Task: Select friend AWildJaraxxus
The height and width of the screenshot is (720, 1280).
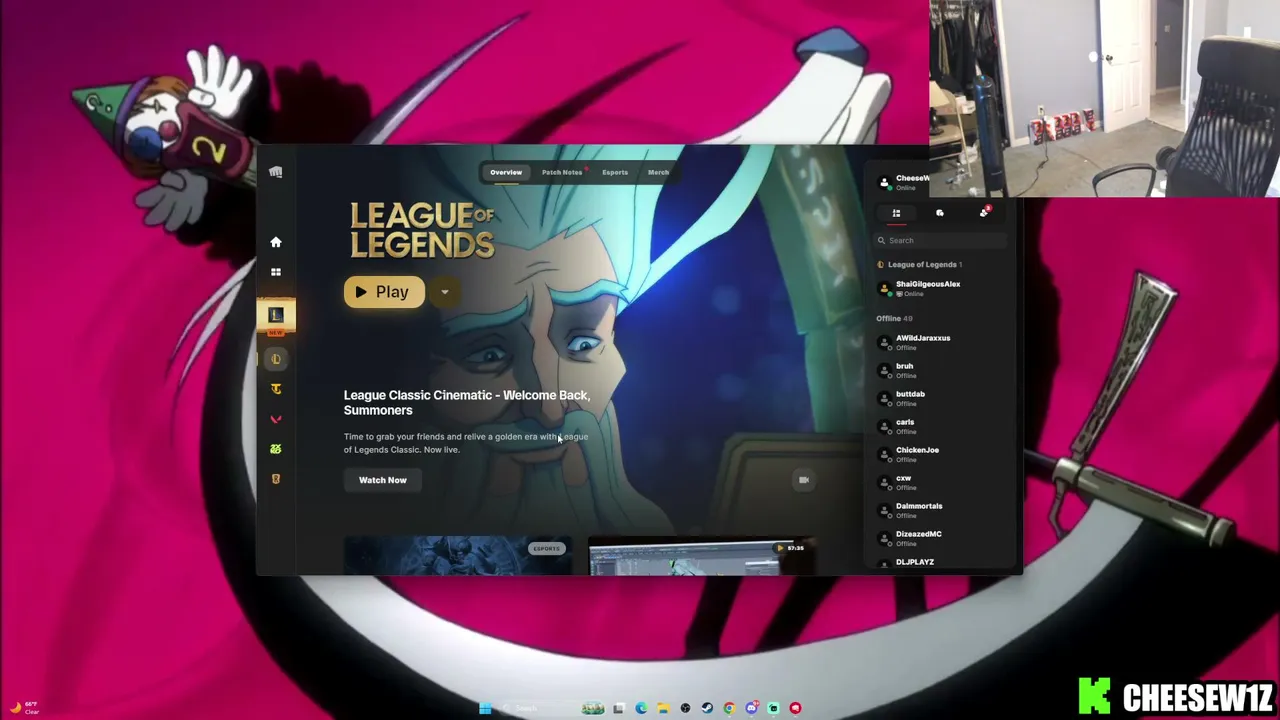Action: 942,343
